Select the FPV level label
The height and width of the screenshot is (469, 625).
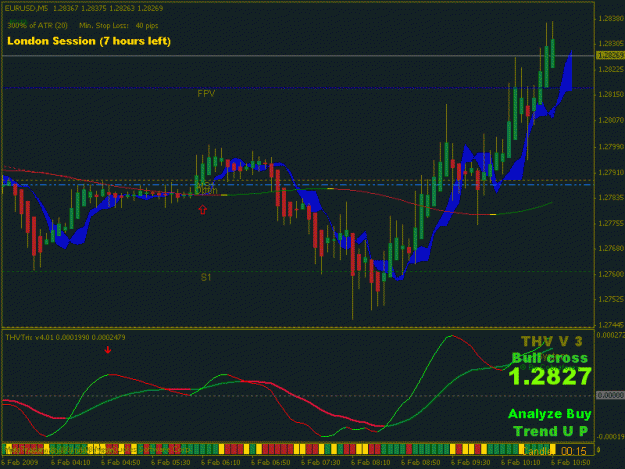[206, 94]
